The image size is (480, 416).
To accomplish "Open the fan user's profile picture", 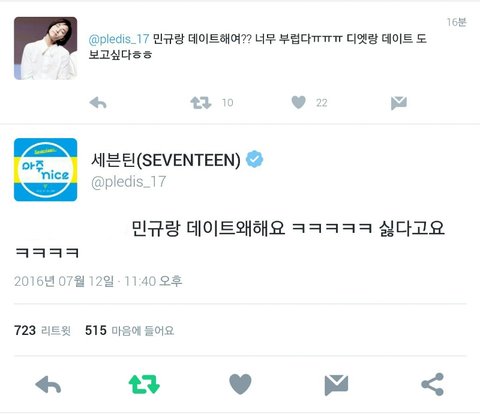I will 46,48.
